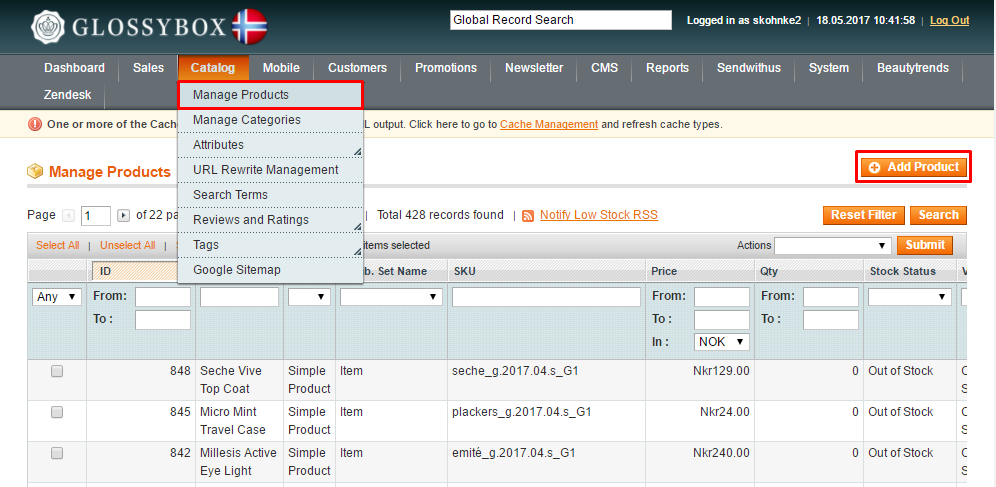Click the Qty From filter field

click(831, 297)
